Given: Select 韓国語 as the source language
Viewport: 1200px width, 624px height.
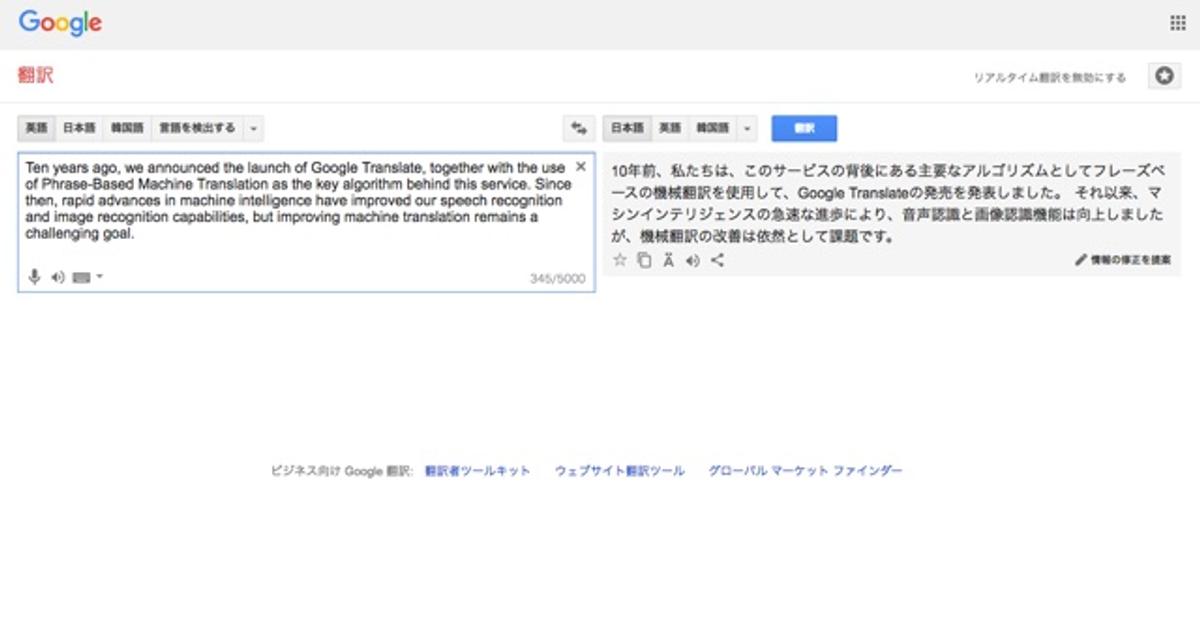Looking at the screenshot, I should [x=127, y=128].
